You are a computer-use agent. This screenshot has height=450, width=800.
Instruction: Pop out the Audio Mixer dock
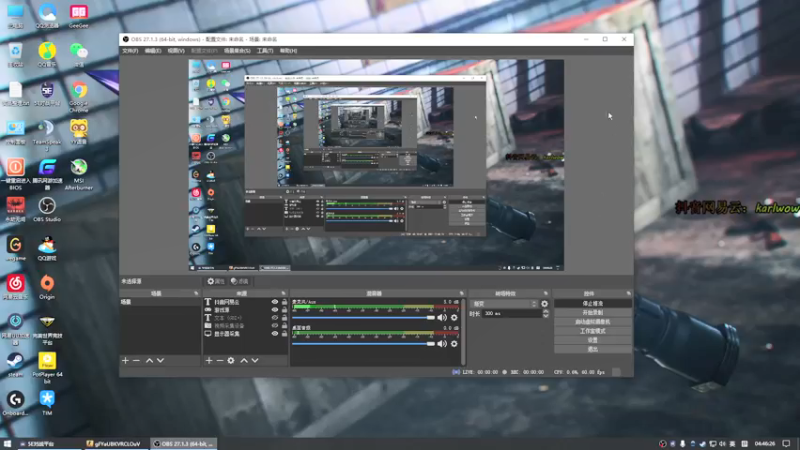click(462, 293)
